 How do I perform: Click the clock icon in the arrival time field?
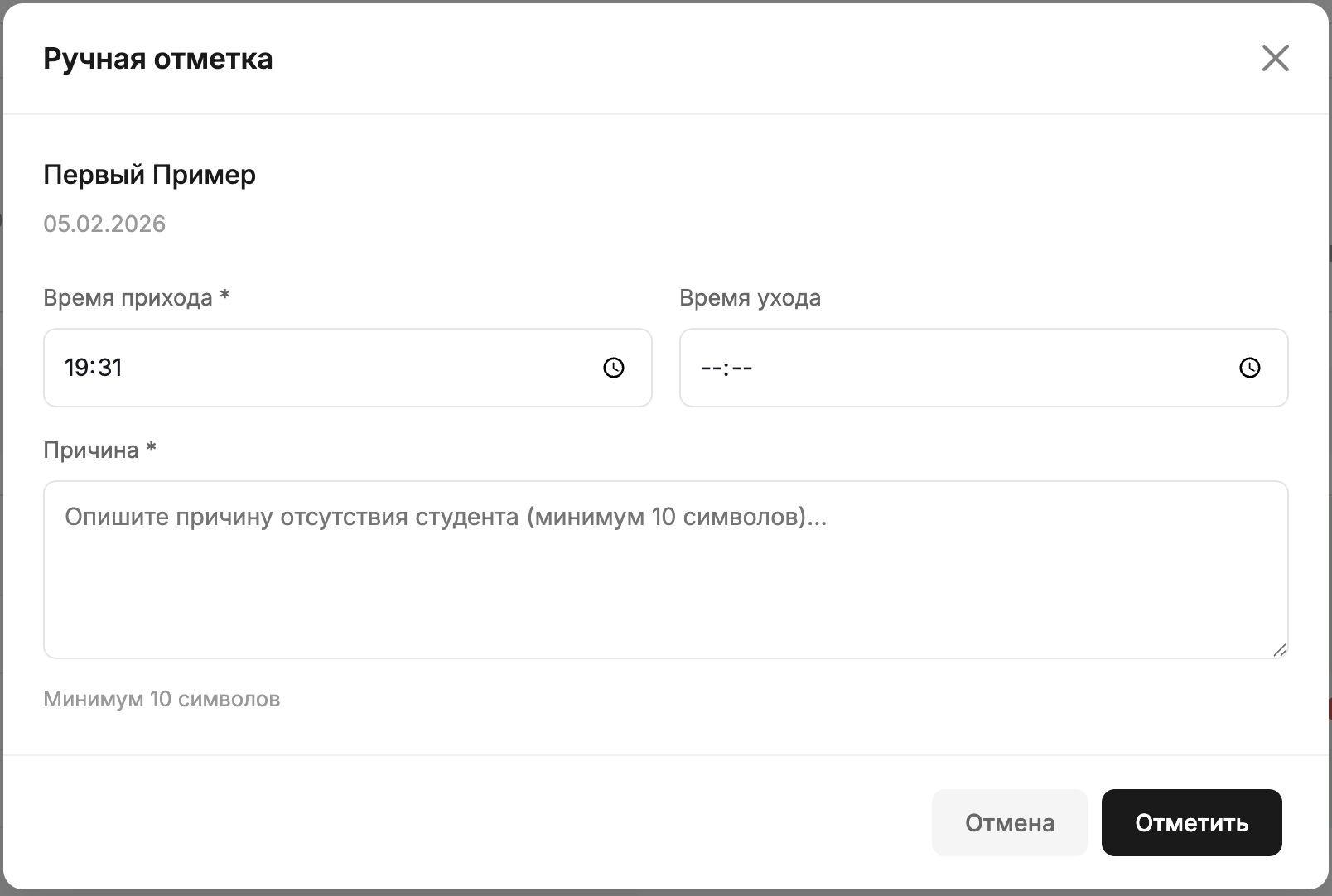coord(613,368)
